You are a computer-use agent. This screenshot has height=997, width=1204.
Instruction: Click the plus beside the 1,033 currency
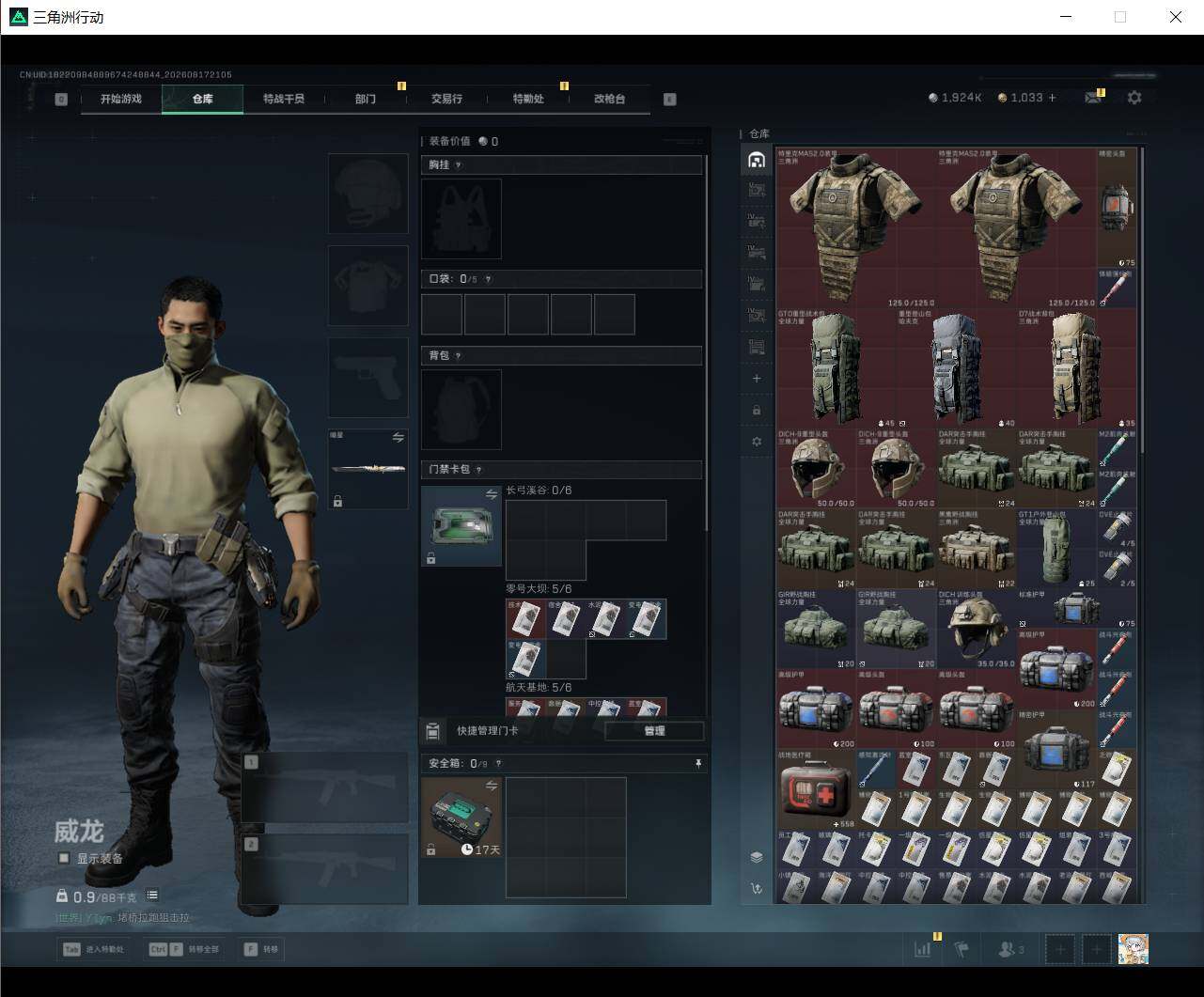coord(1052,98)
